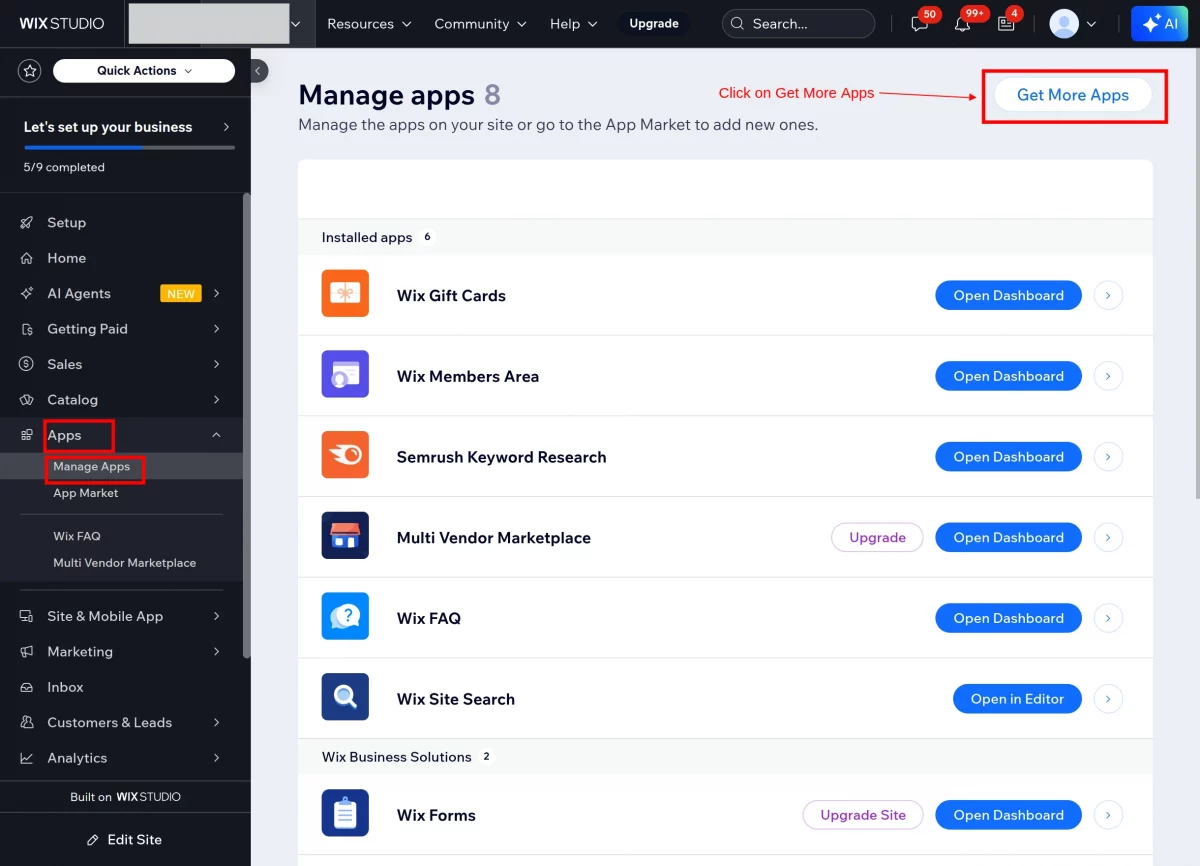Expand the Sales submenu chevron
This screenshot has height=866, width=1200.
click(217, 364)
